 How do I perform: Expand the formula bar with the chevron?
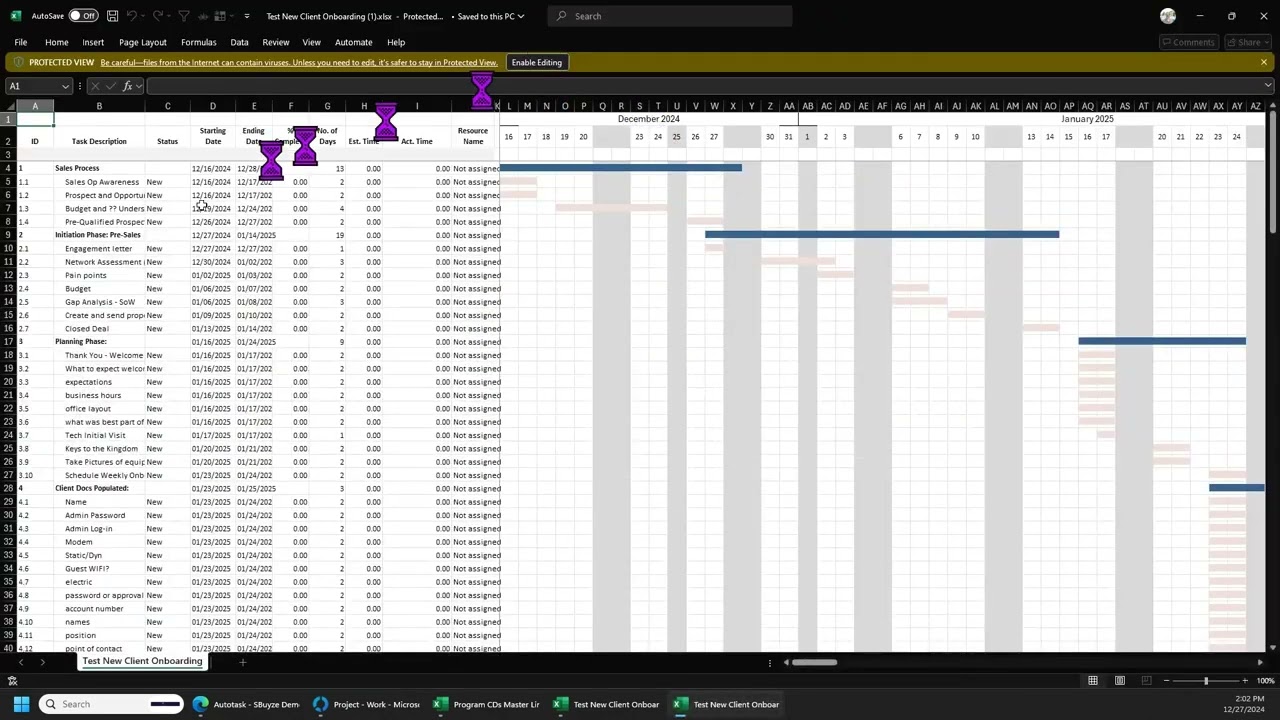[1268, 86]
